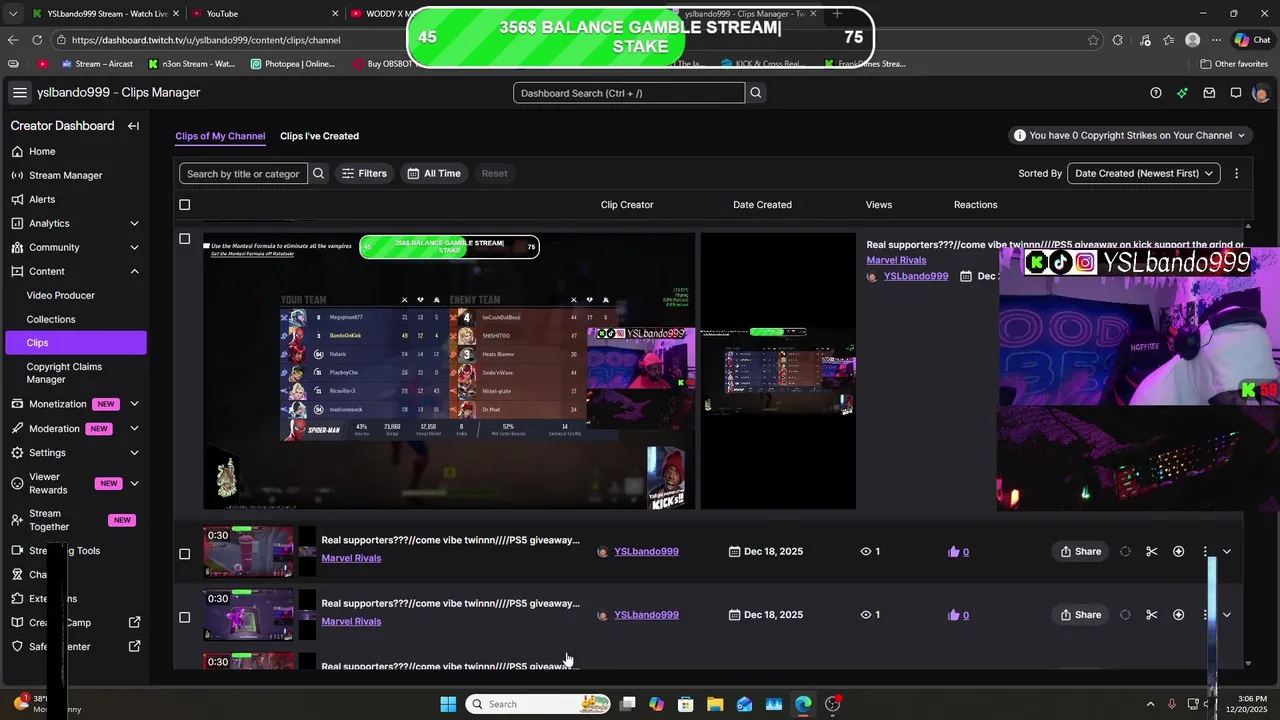Share the second Dec 18 clip
The image size is (1280, 720).
tap(1081, 615)
